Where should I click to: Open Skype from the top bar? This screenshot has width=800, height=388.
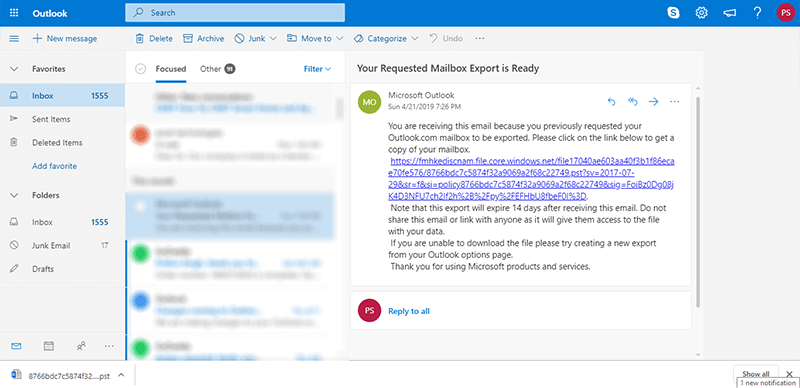673,13
